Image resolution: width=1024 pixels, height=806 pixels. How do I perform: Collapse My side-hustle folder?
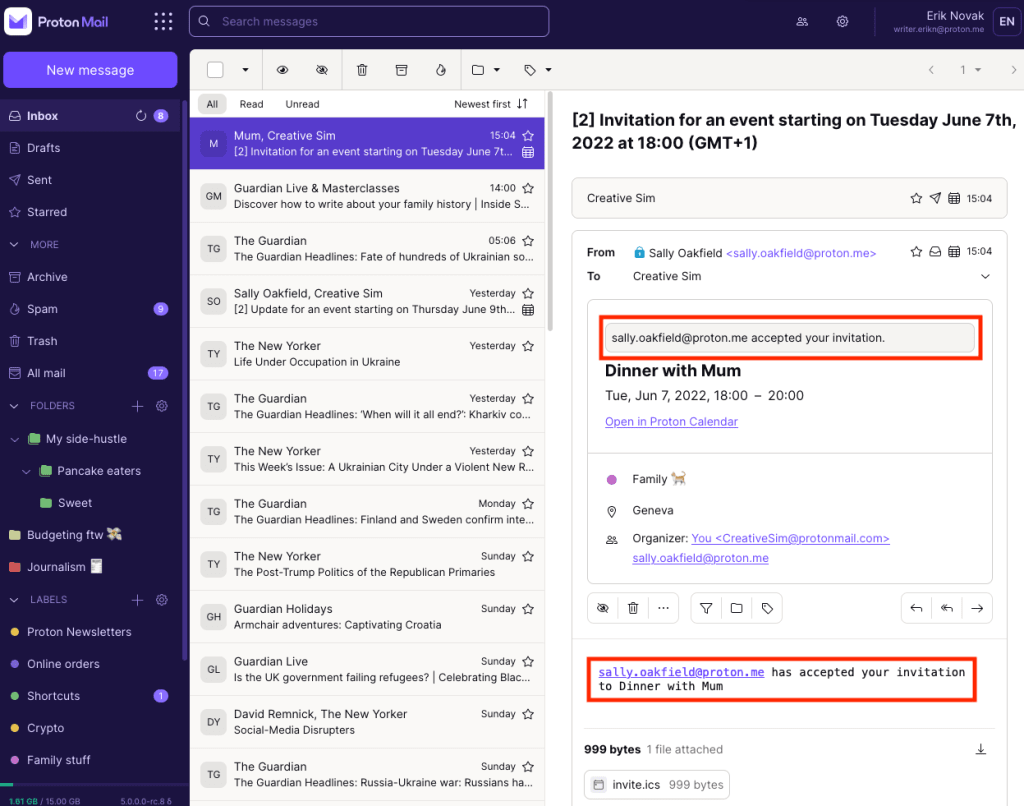[x=14, y=439]
